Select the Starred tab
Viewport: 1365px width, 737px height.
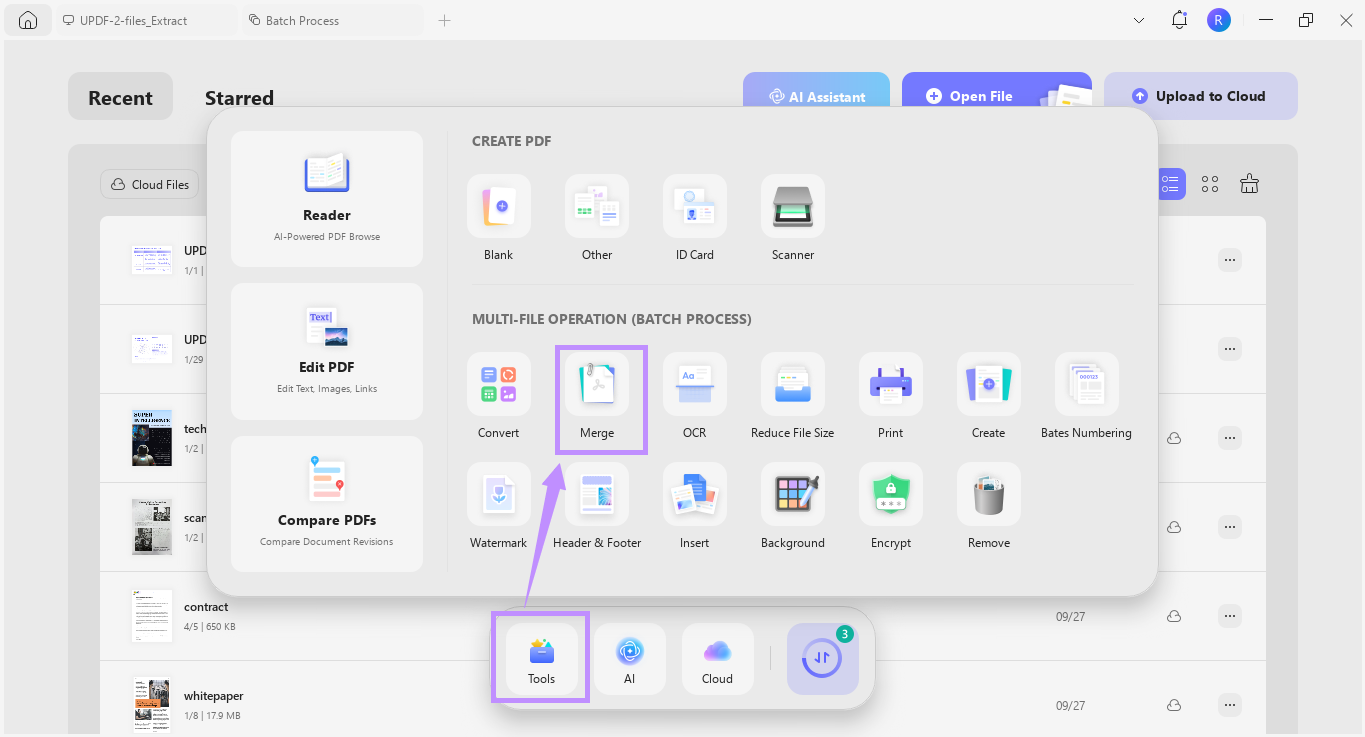pos(239,97)
